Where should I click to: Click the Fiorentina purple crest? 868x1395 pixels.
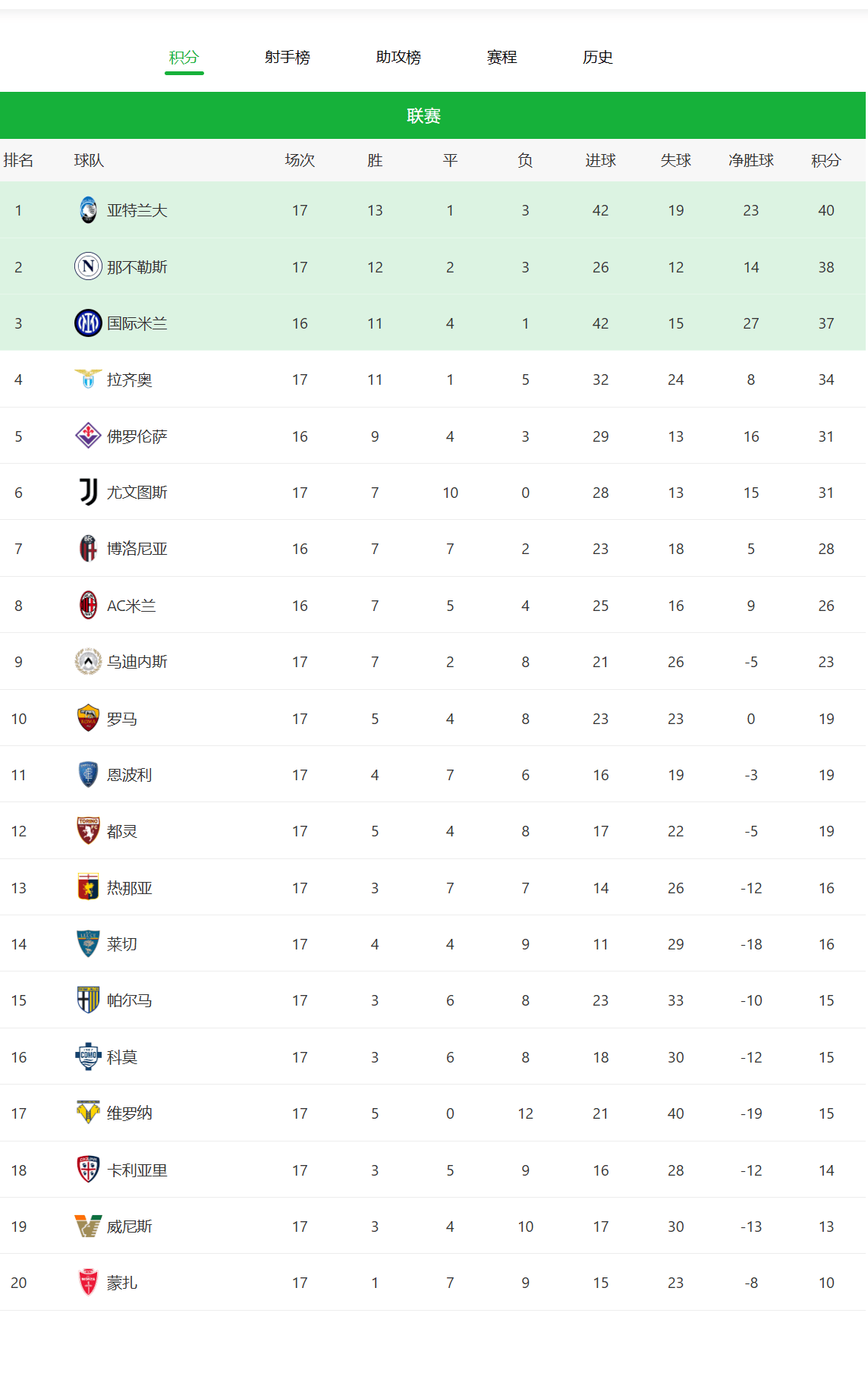pyautogui.click(x=88, y=436)
